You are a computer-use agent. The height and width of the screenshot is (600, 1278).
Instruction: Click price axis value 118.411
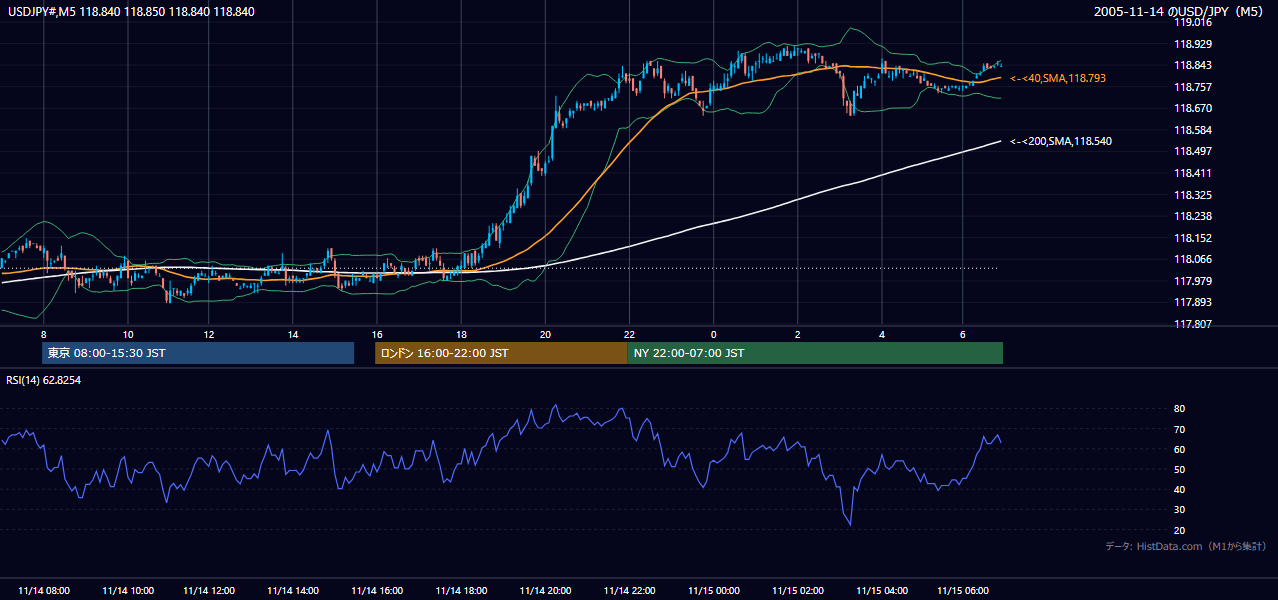[1193, 173]
